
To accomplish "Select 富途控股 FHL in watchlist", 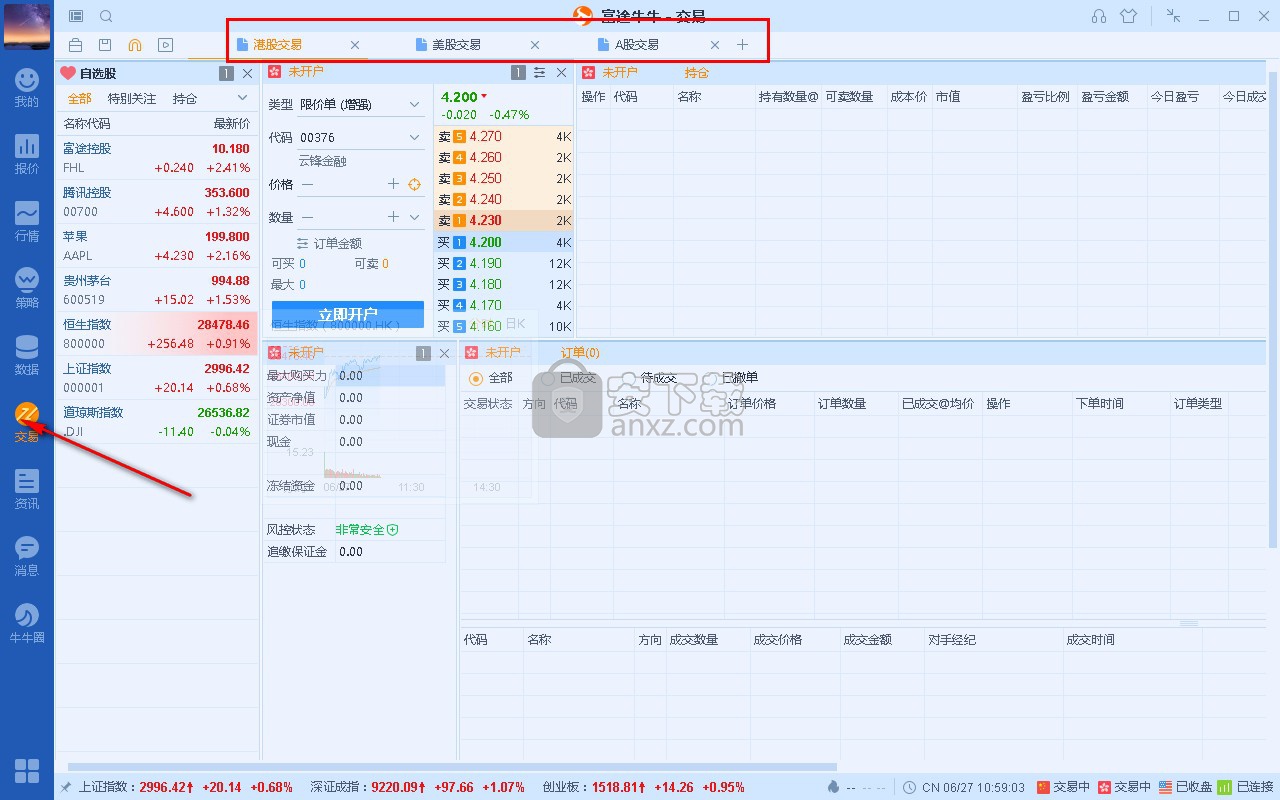I will [x=157, y=158].
